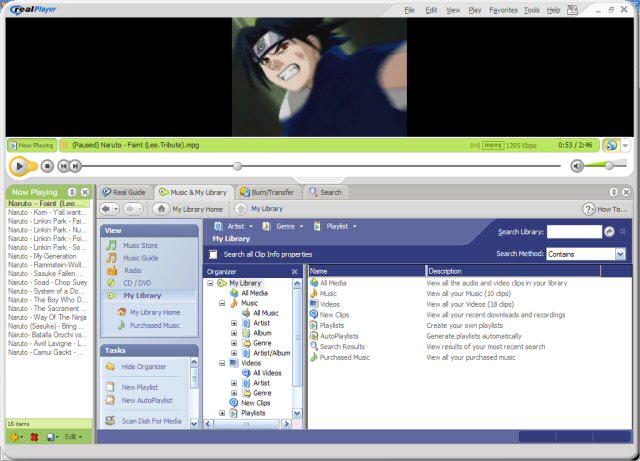
Task: Open the Search tab
Action: pyautogui.click(x=325, y=192)
